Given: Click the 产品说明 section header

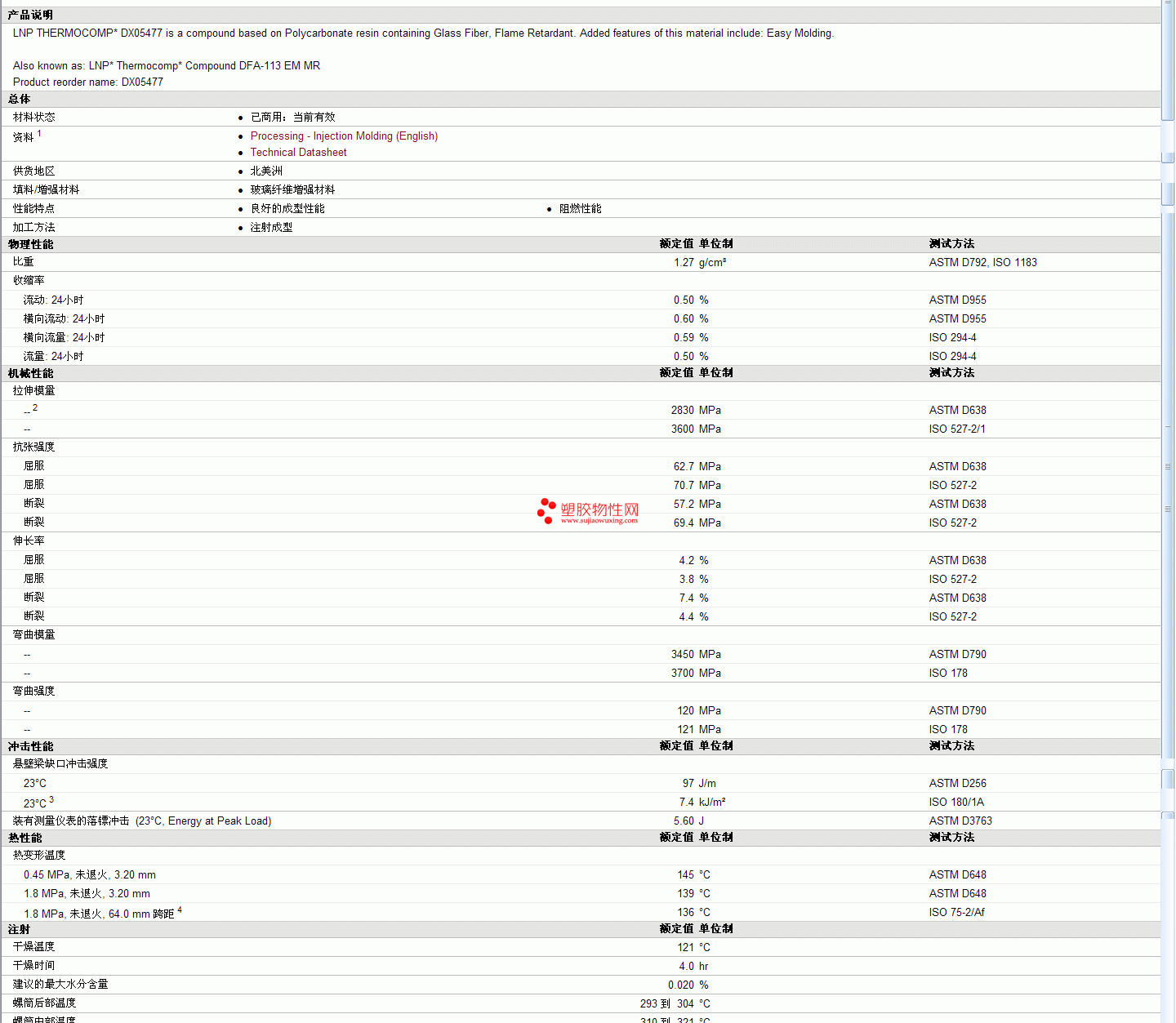Looking at the screenshot, I should click(30, 16).
